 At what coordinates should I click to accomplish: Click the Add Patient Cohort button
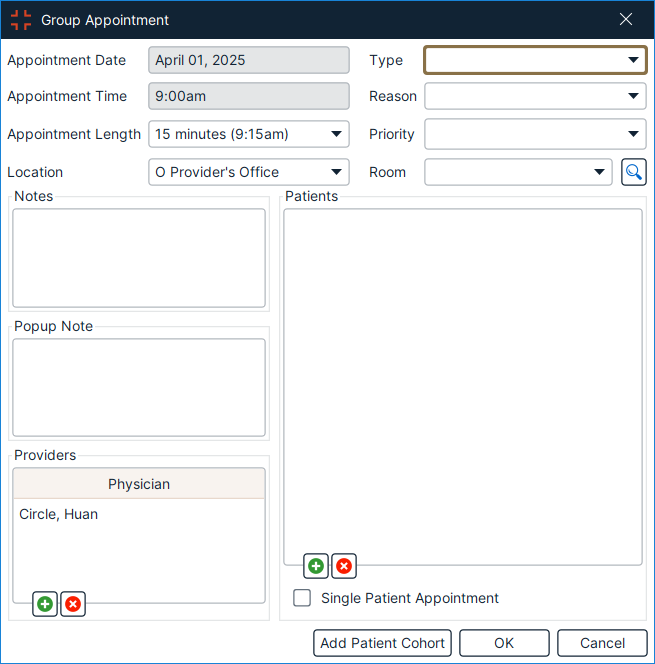[383, 643]
